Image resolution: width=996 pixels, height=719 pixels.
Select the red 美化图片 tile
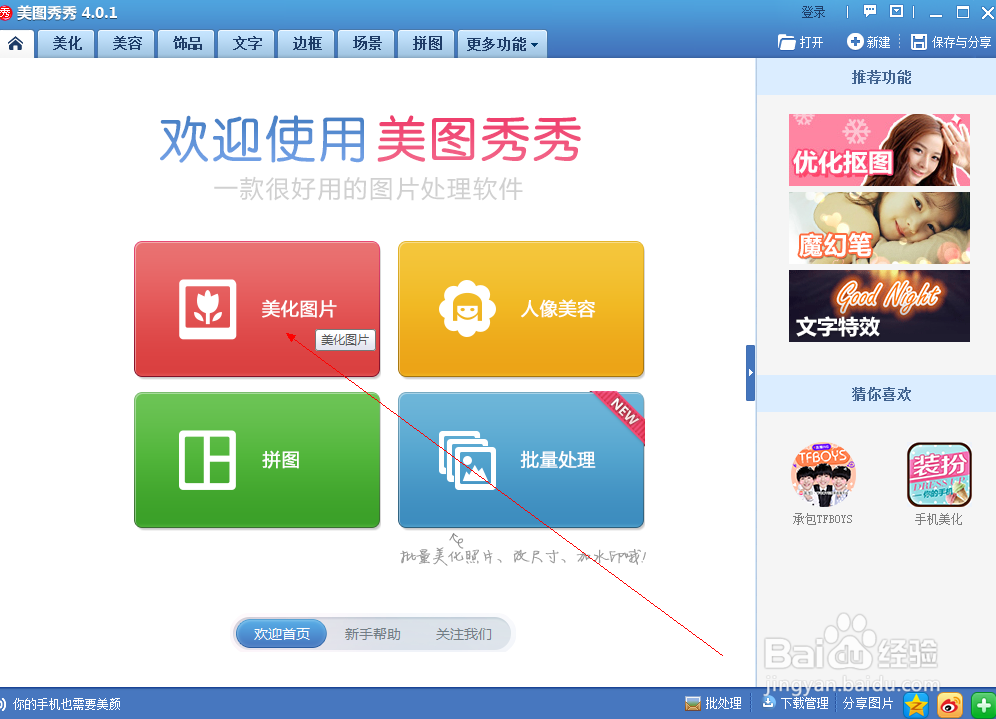click(x=256, y=308)
